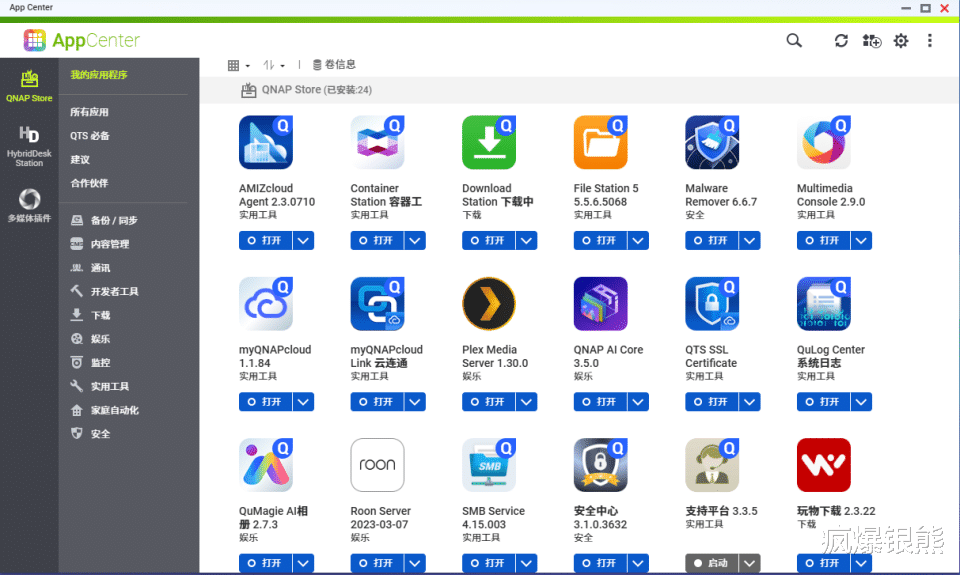960x575 pixels.
Task: Select QTS 必备 in the sidebar
Action: [89, 136]
